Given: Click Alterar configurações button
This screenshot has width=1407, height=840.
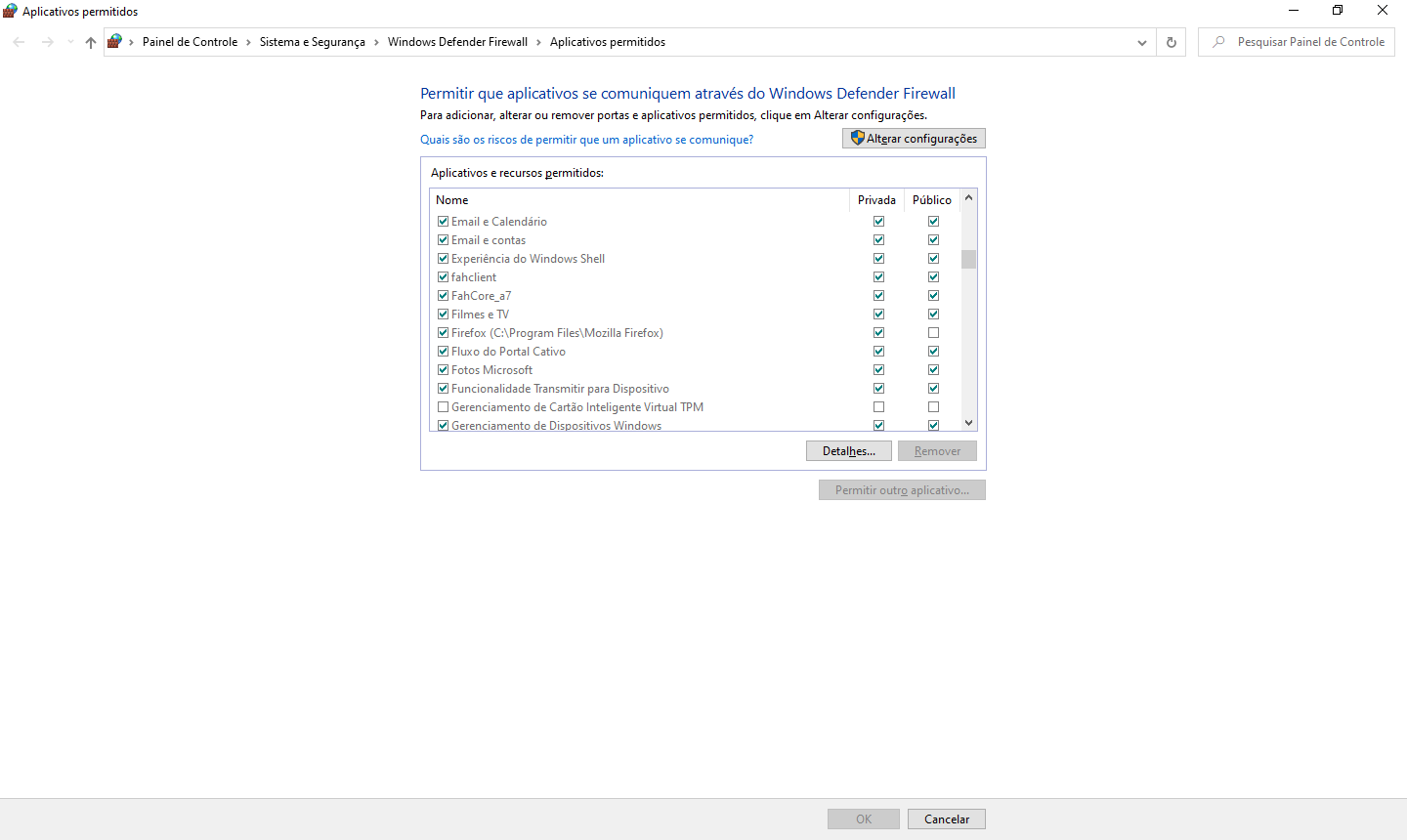Looking at the screenshot, I should pyautogui.click(x=914, y=139).
